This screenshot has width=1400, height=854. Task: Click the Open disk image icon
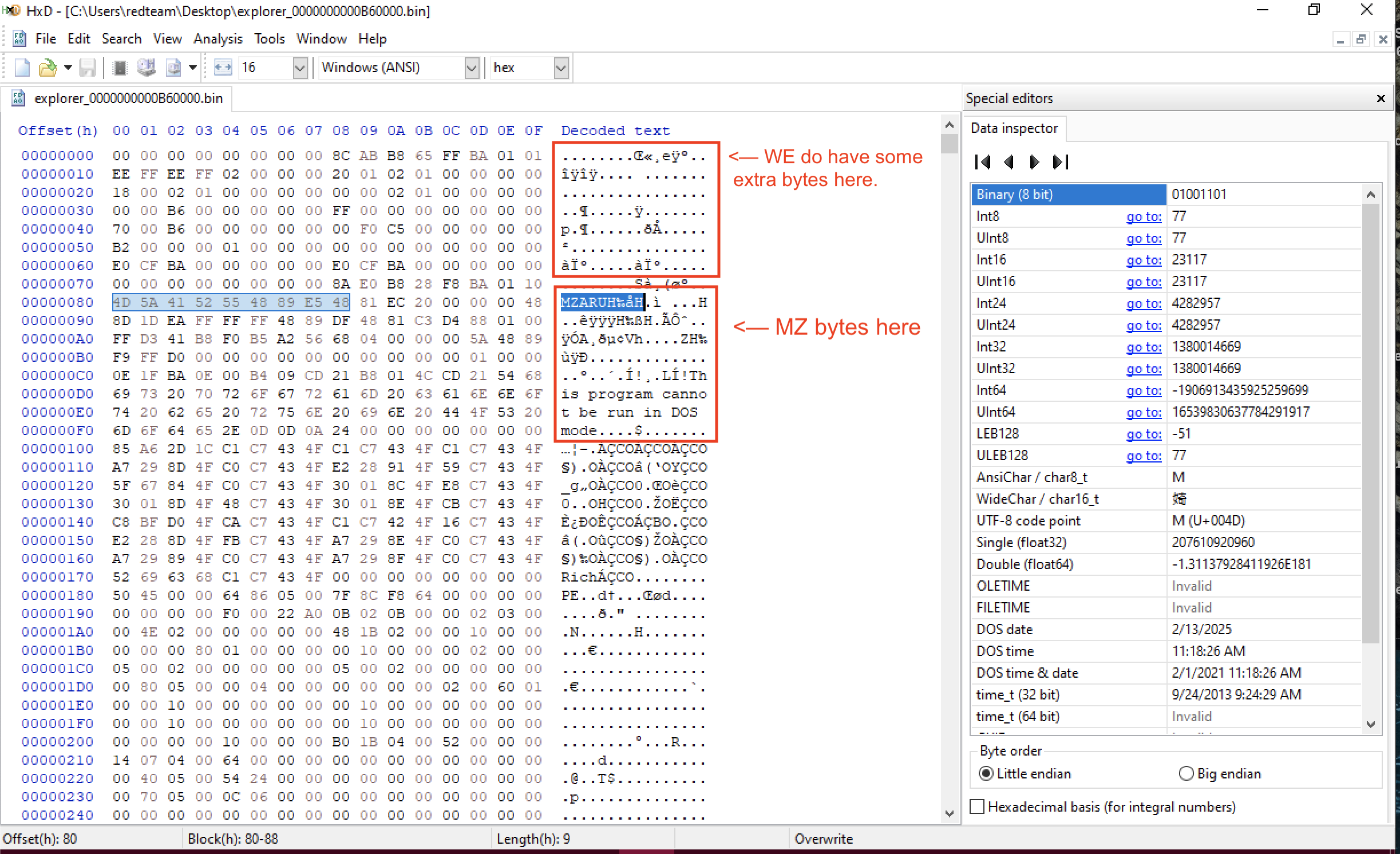point(173,68)
